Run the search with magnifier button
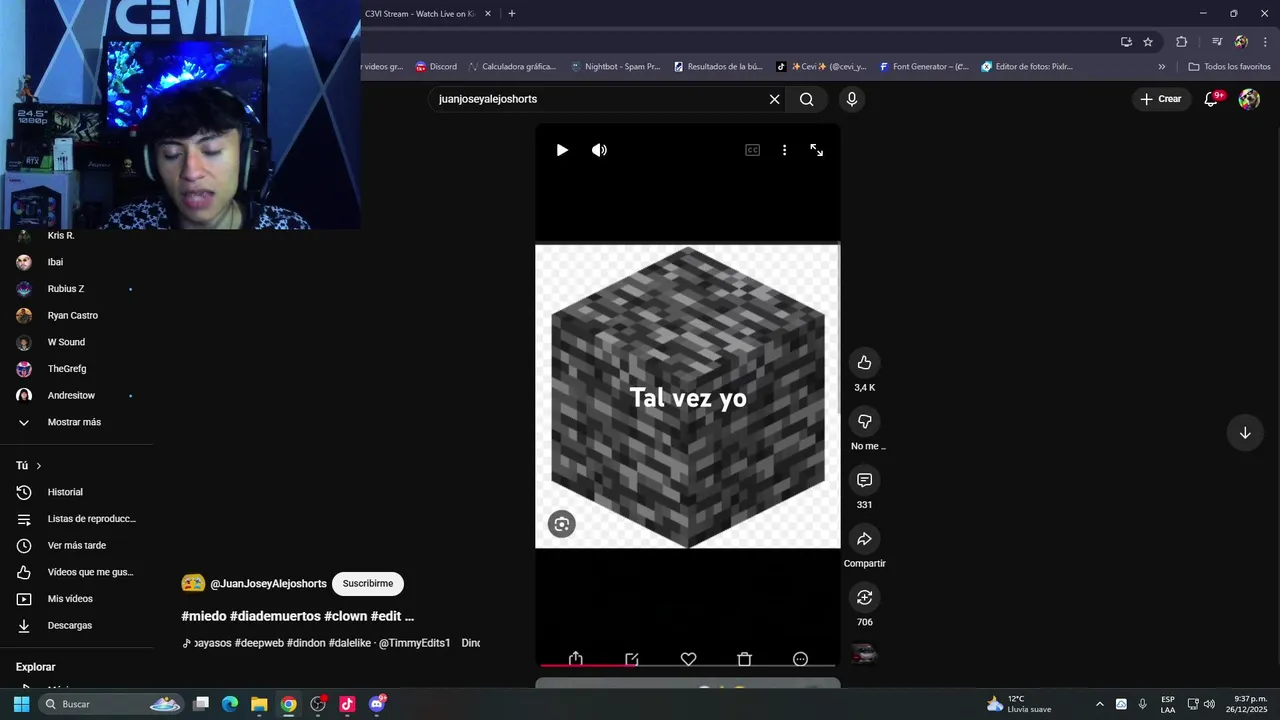The width and height of the screenshot is (1280, 720). [x=807, y=99]
